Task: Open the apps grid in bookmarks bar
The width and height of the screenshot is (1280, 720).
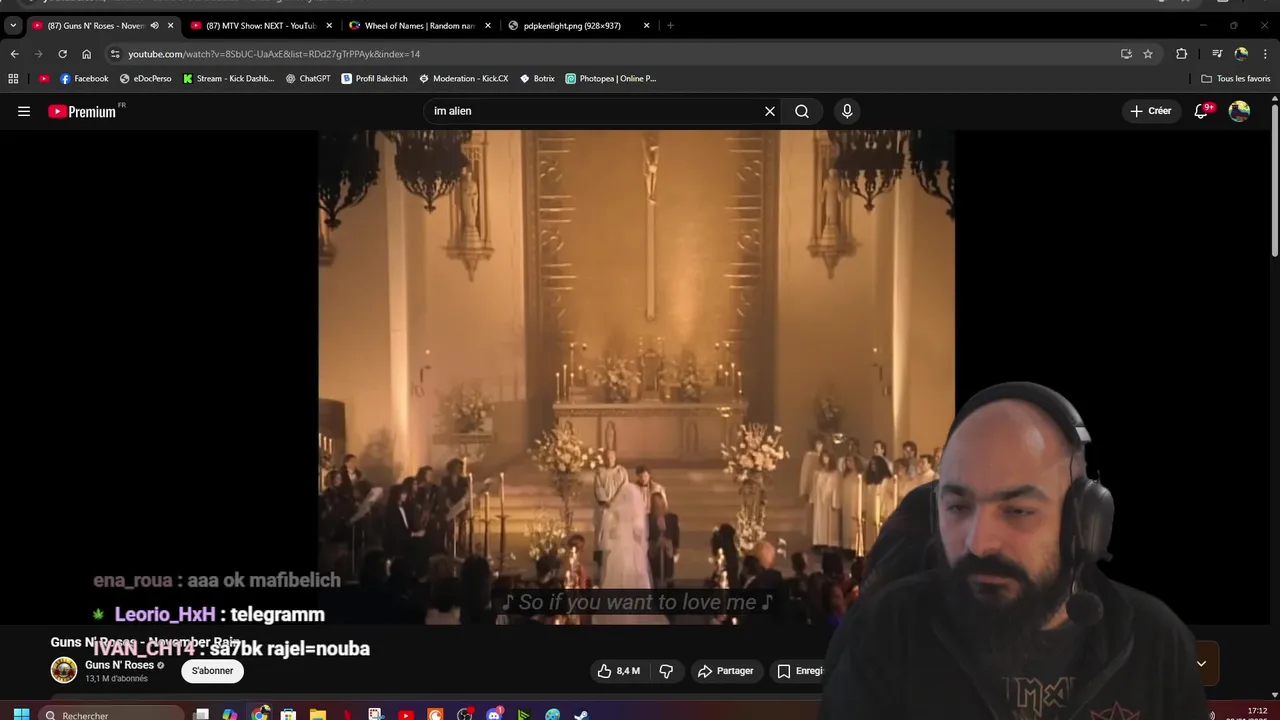Action: 13,78
